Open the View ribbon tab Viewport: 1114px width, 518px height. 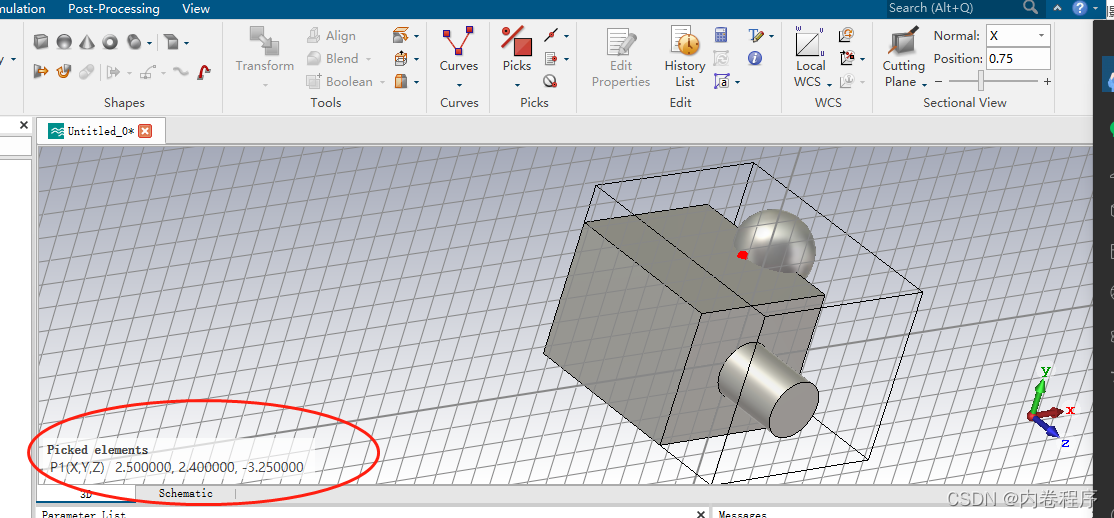tap(196, 9)
